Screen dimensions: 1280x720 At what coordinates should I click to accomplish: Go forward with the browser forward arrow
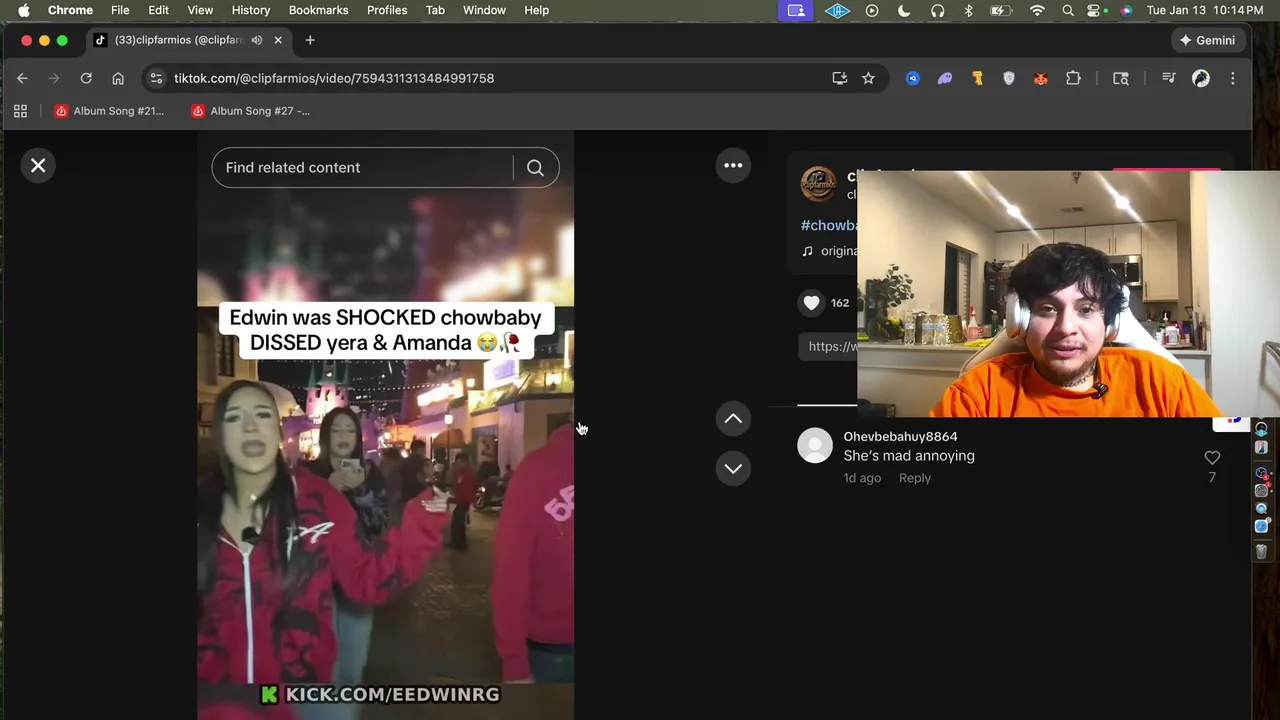coord(54,78)
